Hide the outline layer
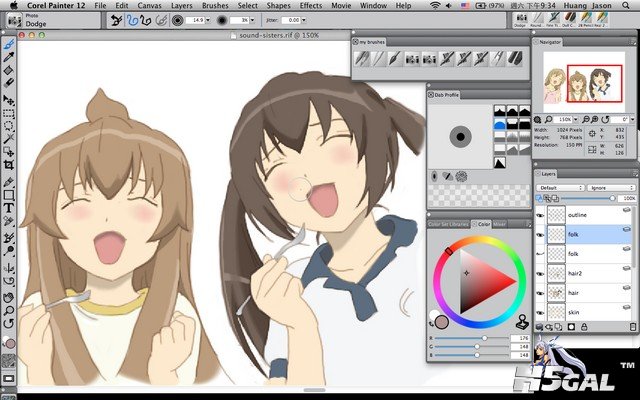The height and width of the screenshot is (400, 640). (540, 215)
